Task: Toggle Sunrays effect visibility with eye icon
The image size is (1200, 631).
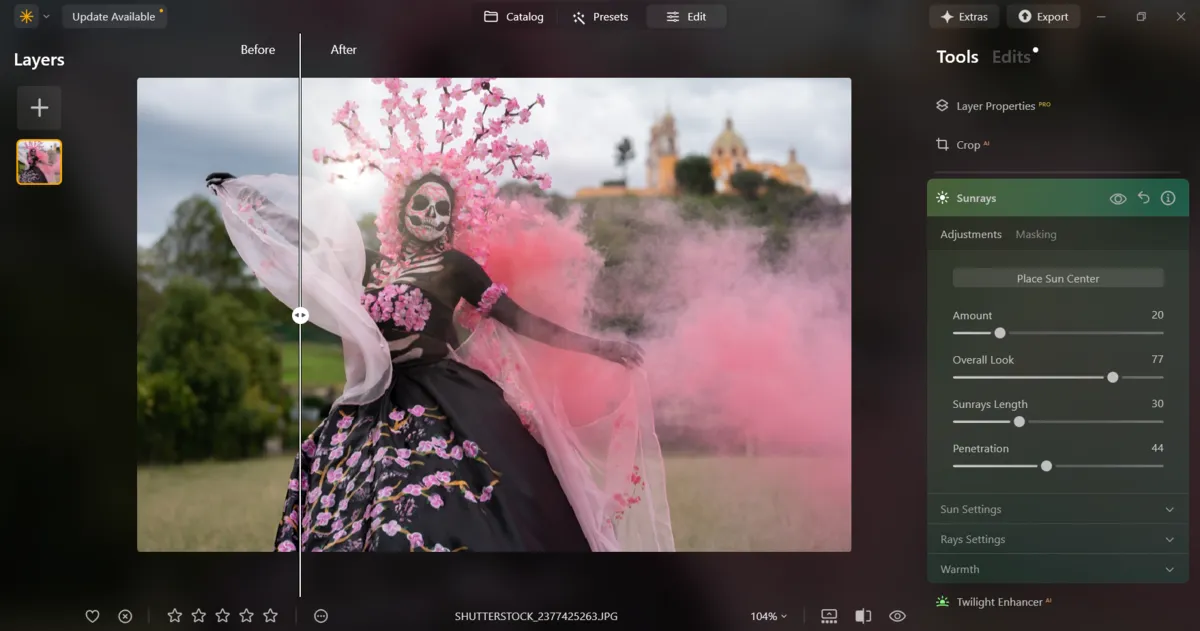Action: pyautogui.click(x=1118, y=198)
